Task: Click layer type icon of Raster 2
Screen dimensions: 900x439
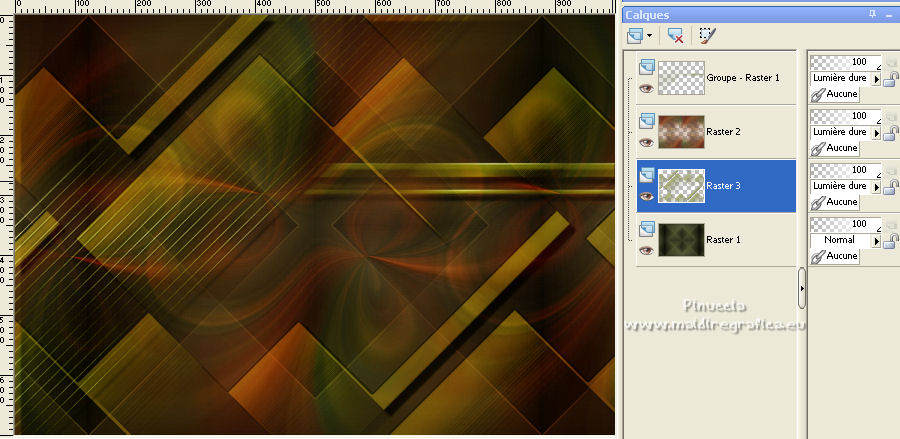Action: tap(647, 121)
